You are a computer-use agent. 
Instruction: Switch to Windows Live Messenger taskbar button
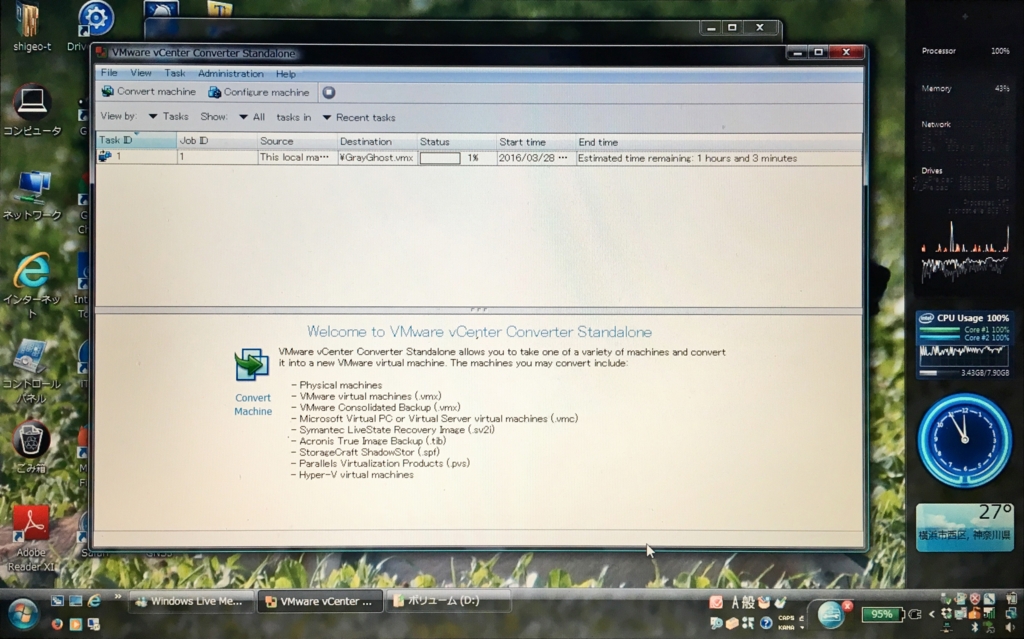click(x=190, y=601)
